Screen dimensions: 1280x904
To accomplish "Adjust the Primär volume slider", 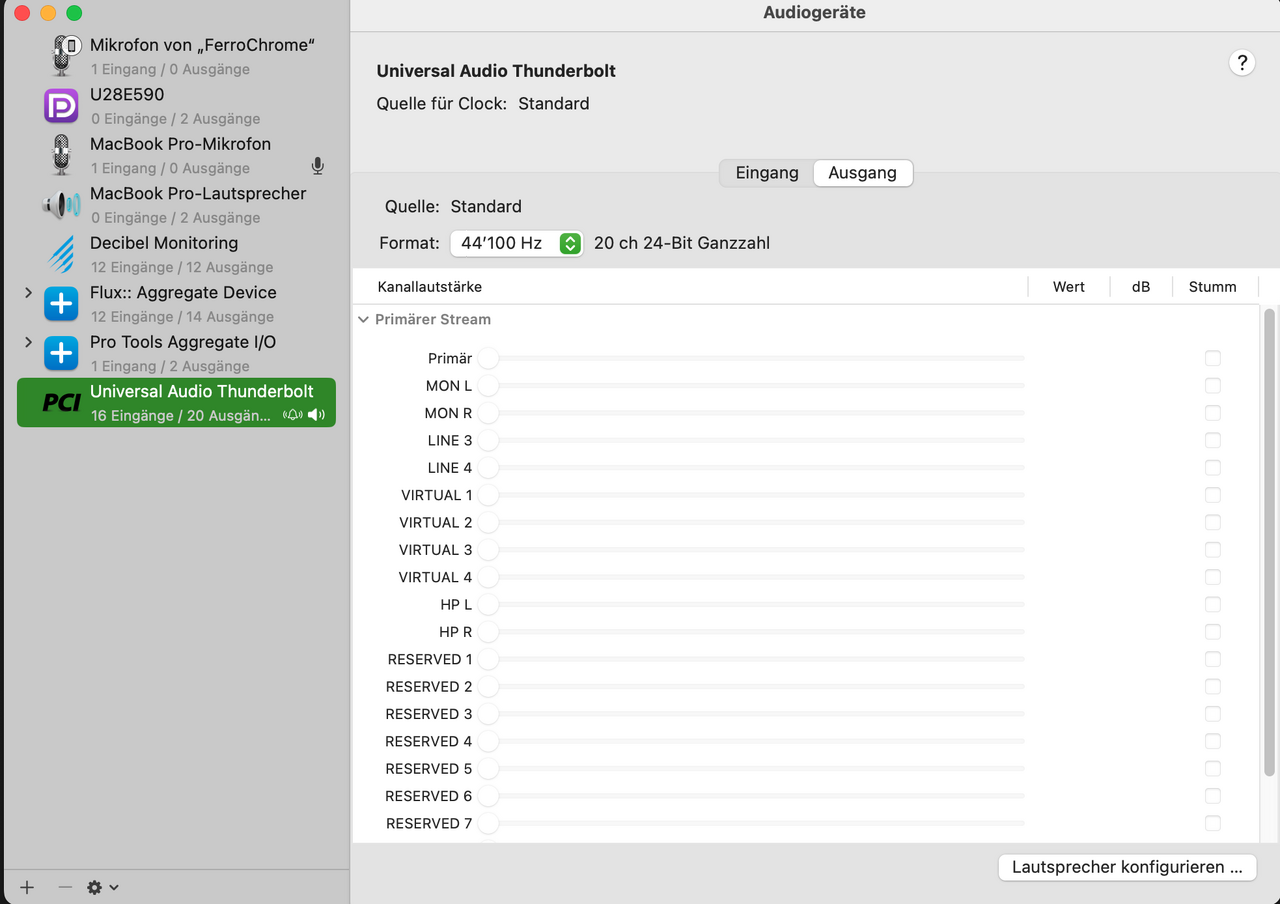I will tap(751, 358).
